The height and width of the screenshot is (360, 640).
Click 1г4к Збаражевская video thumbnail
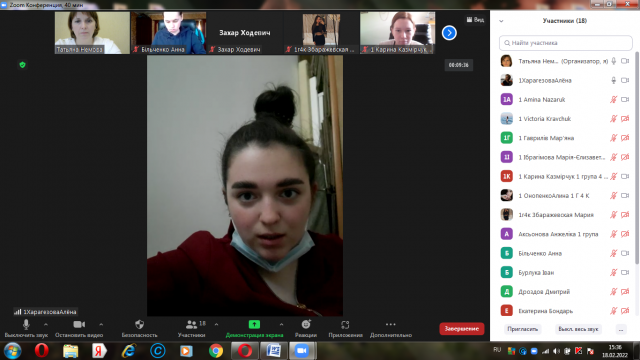[321, 33]
